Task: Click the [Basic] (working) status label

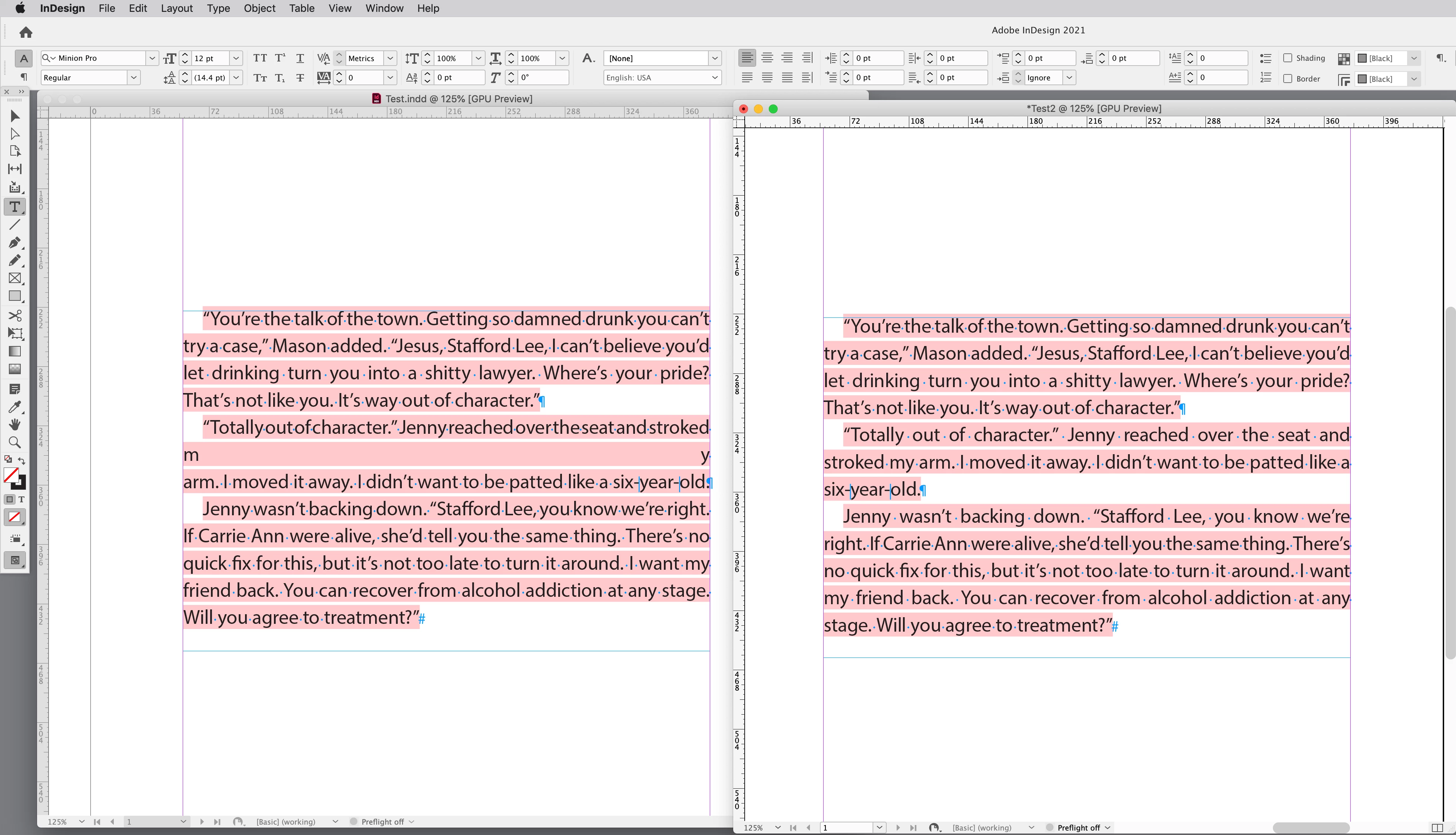Action: click(286, 822)
